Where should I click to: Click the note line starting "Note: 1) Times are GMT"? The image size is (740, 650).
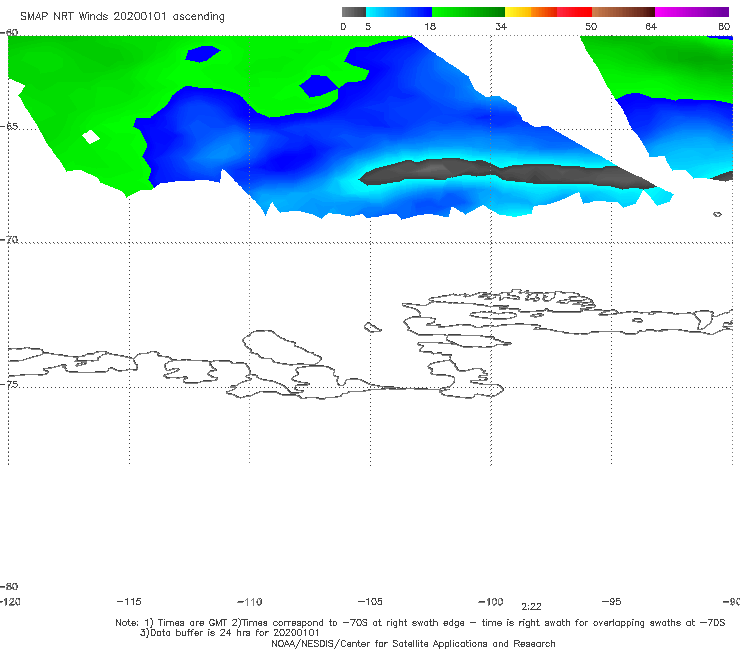420,623
